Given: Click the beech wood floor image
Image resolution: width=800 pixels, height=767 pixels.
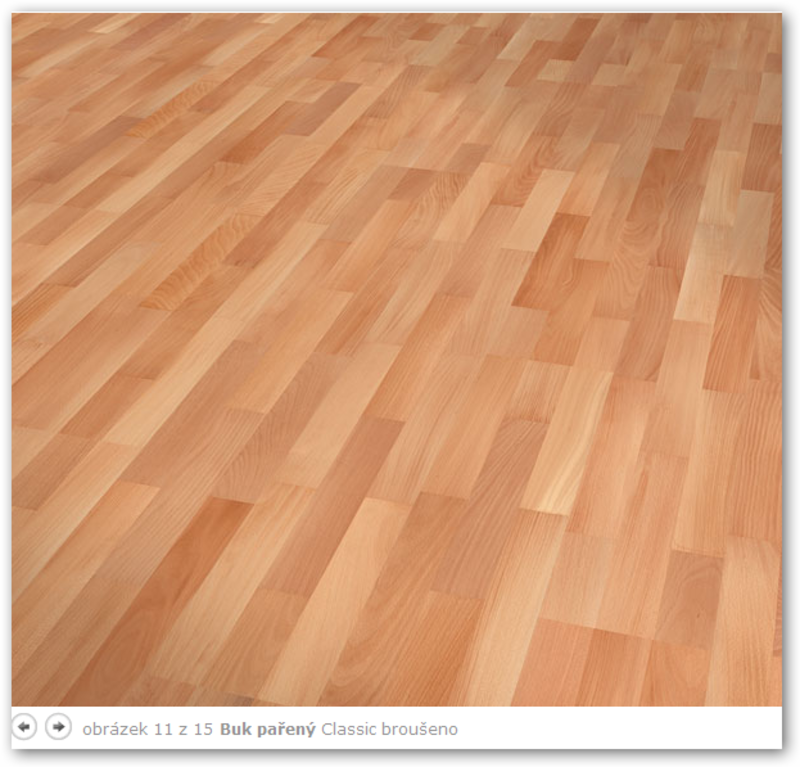Looking at the screenshot, I should click(x=396, y=359).
